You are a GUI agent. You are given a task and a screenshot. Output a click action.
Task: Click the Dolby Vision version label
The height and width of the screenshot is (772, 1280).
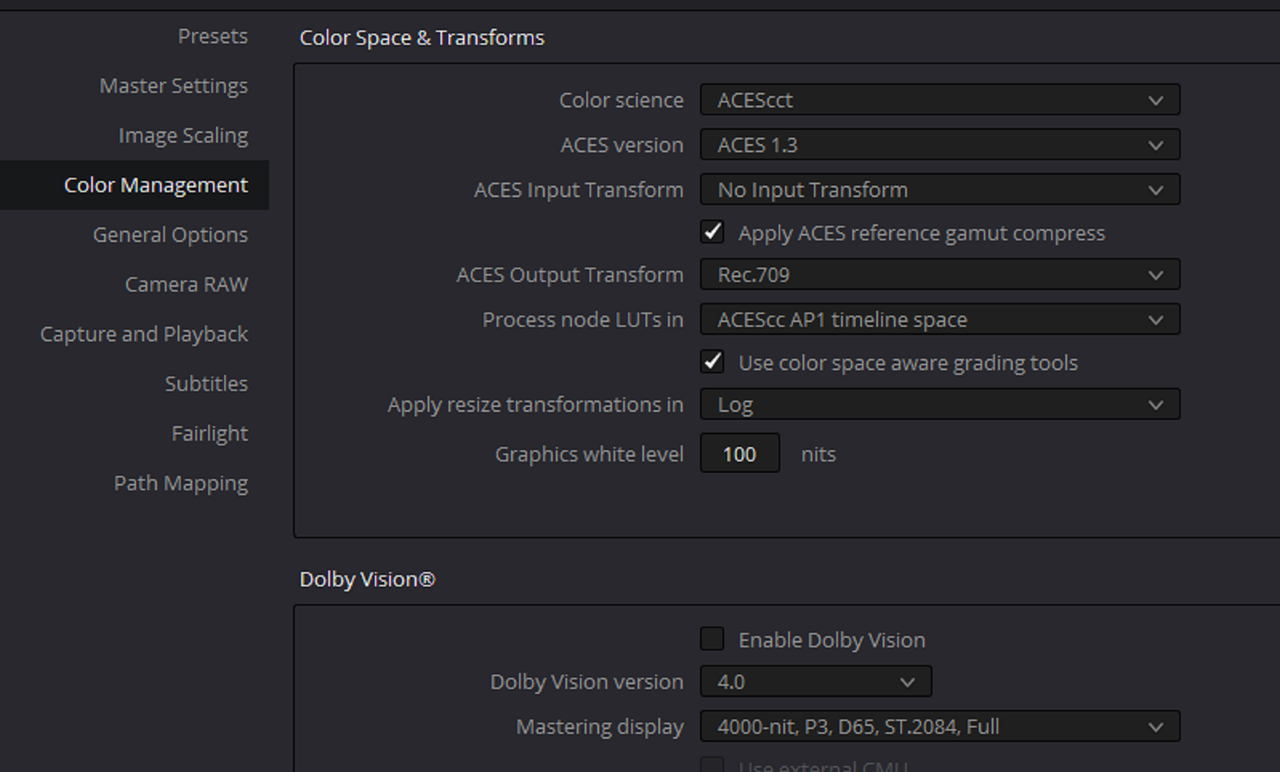(x=587, y=682)
